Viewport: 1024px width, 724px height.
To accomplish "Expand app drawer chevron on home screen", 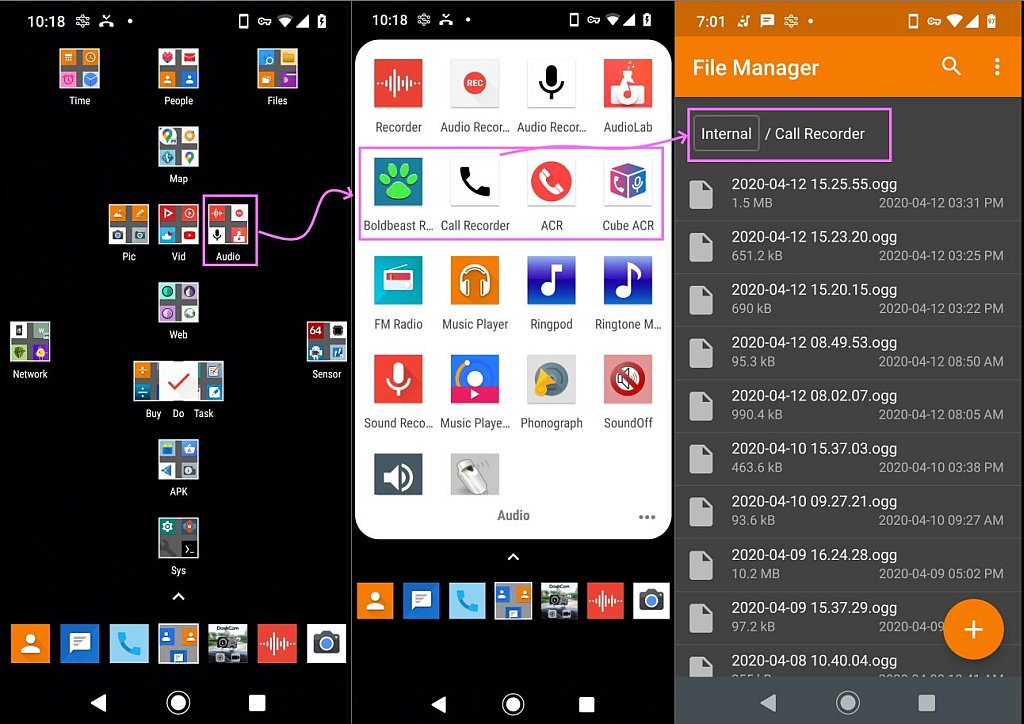I will (178, 596).
